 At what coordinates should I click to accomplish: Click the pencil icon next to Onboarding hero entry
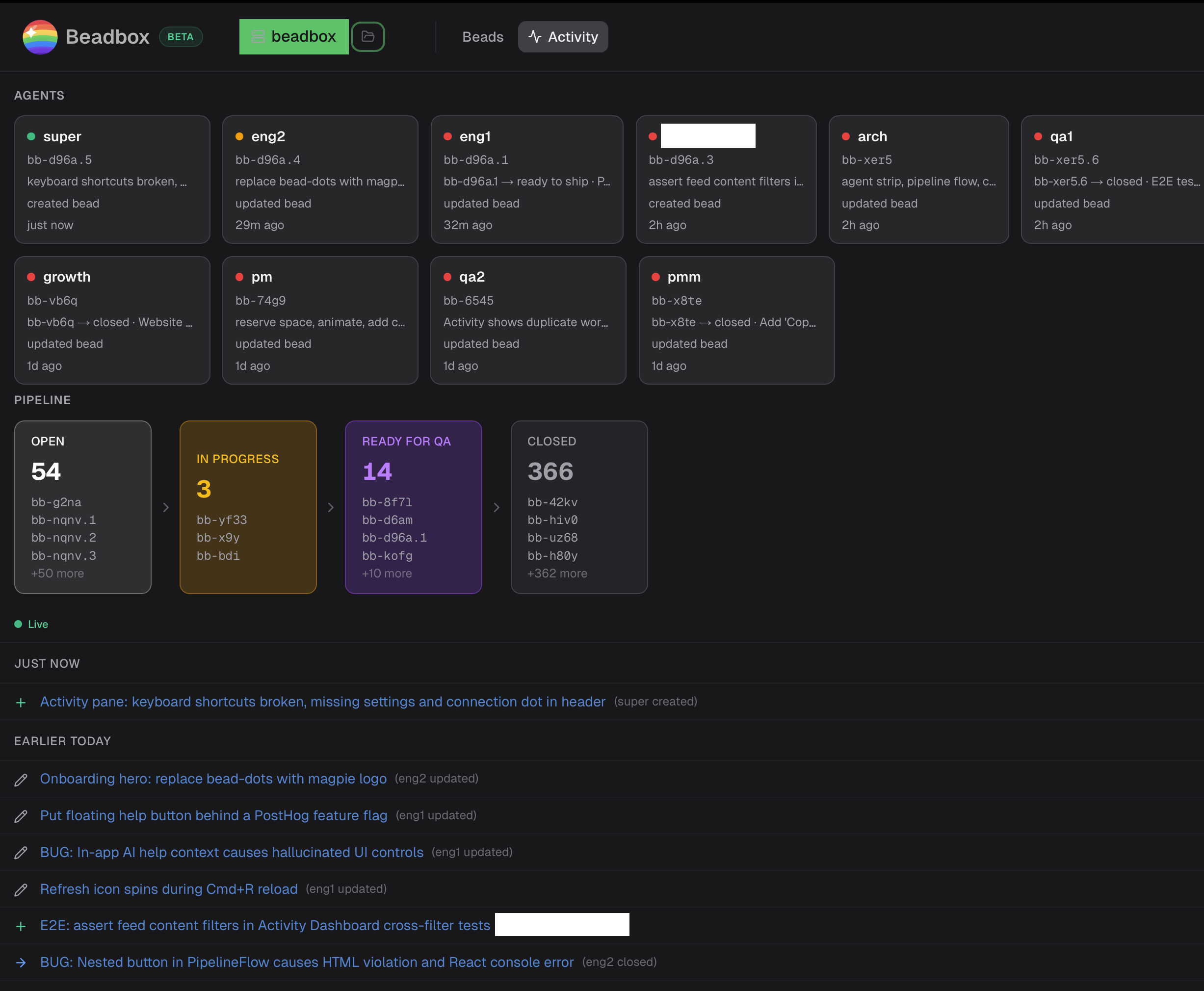[x=22, y=779]
